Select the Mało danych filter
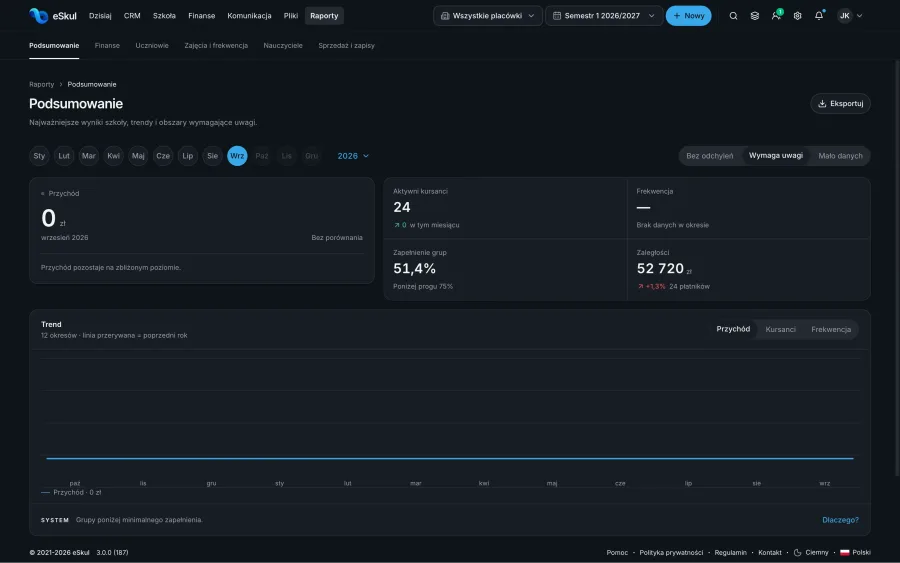 840,156
